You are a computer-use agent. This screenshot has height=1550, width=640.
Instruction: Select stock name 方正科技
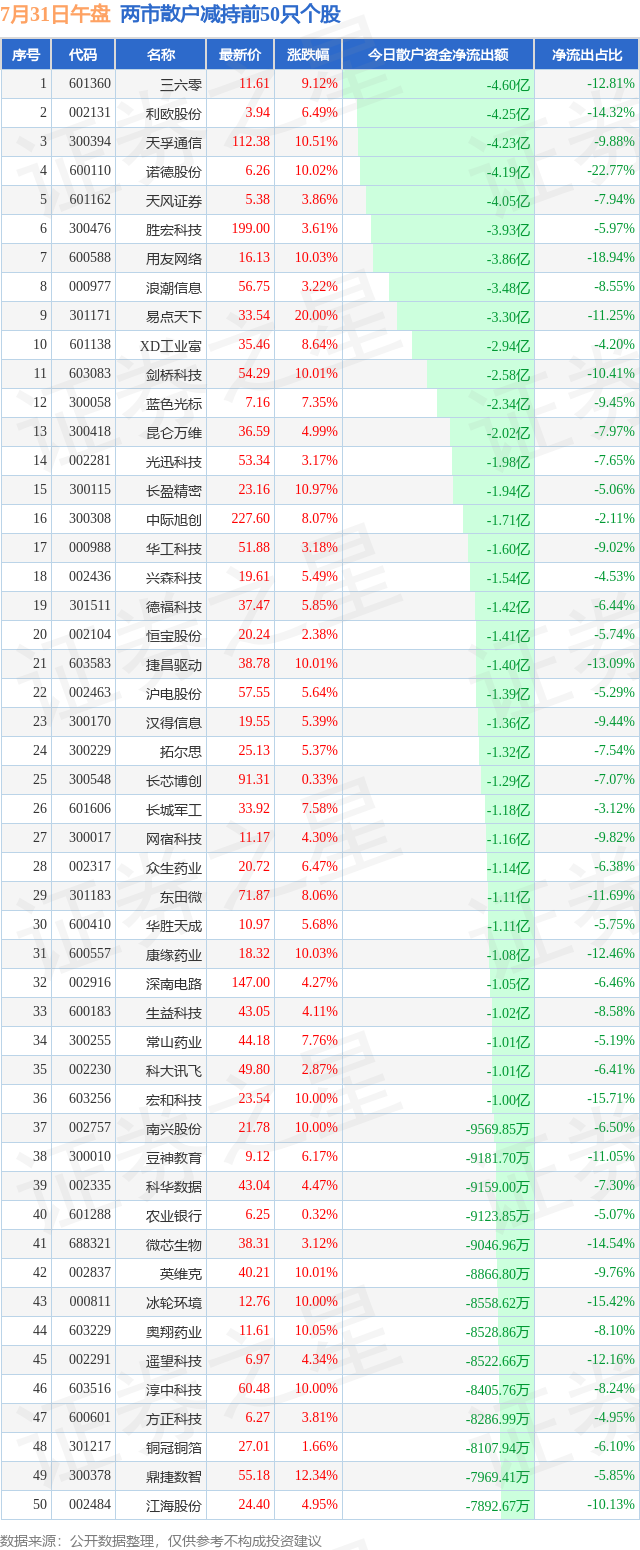[174, 1418]
